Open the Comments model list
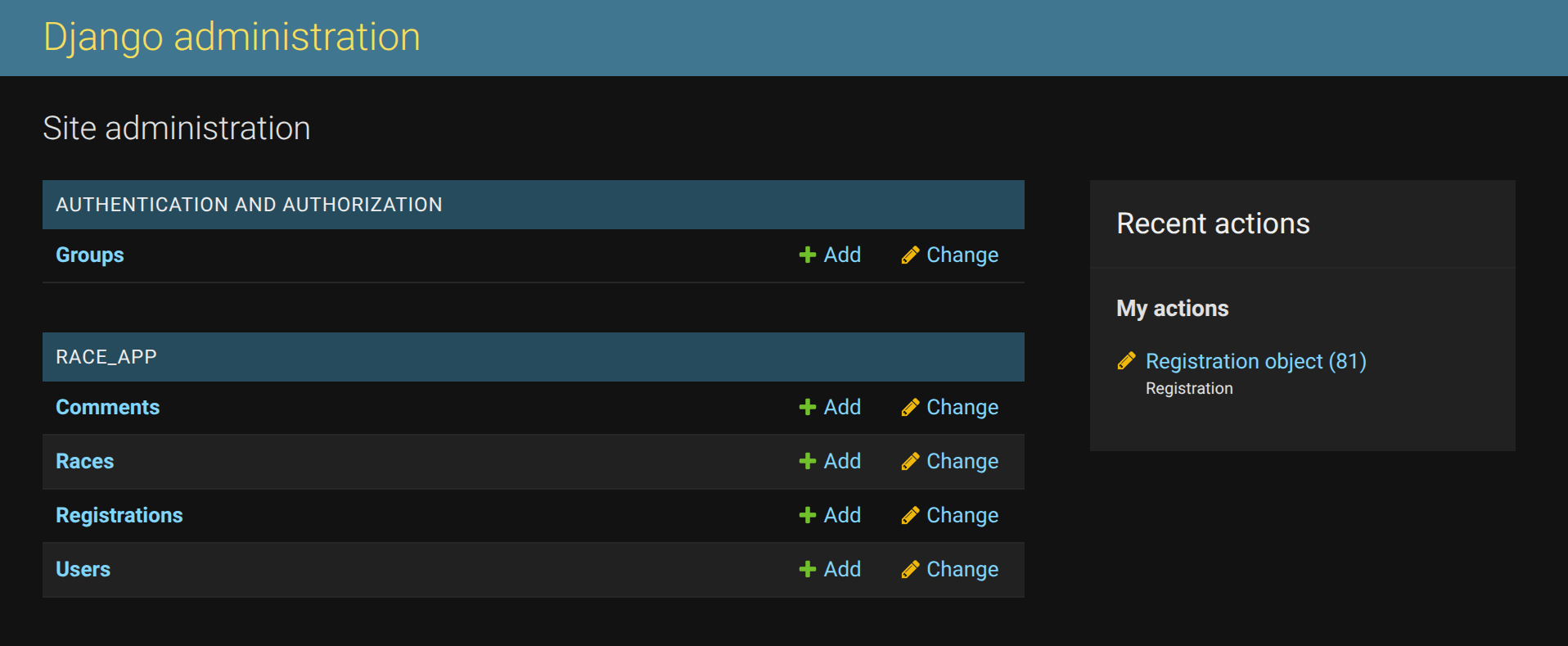The image size is (1568, 646). point(107,408)
